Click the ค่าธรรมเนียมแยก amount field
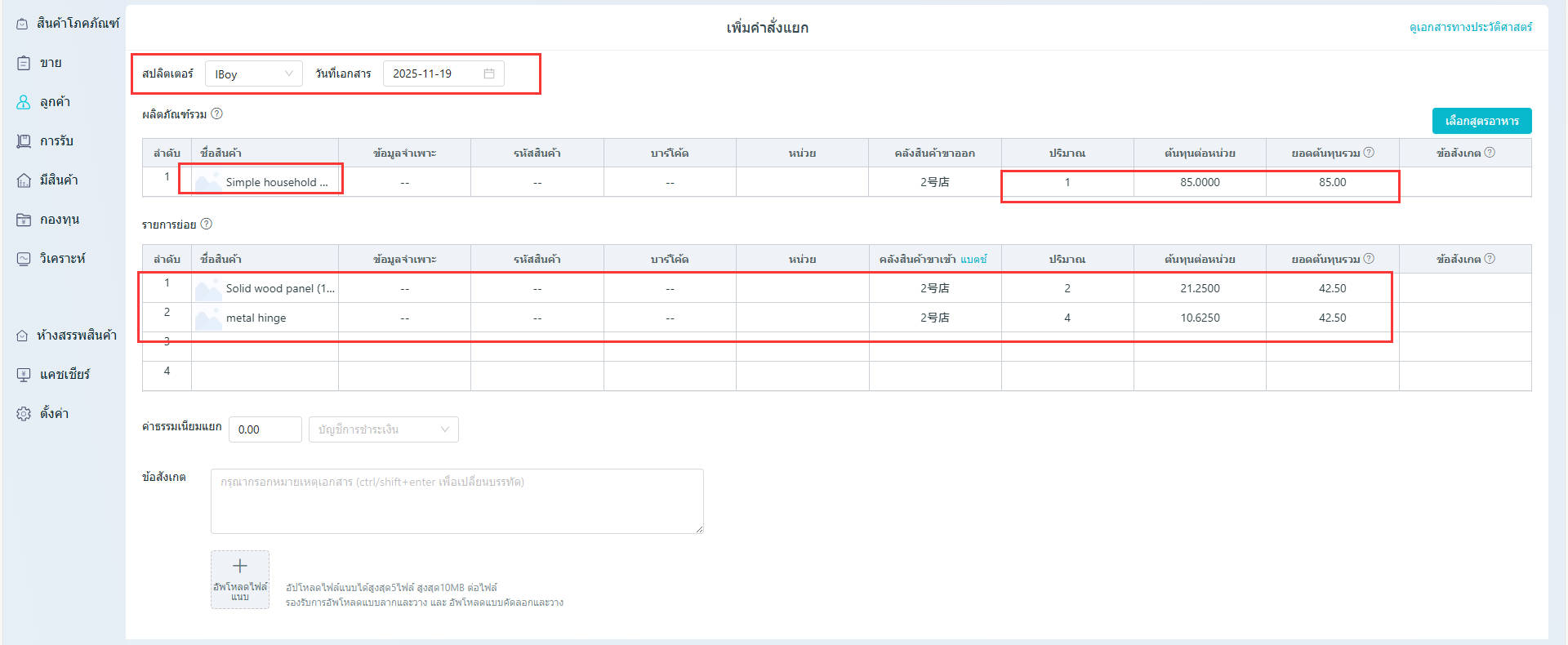Image resolution: width=1568 pixels, height=645 pixels. [265, 429]
